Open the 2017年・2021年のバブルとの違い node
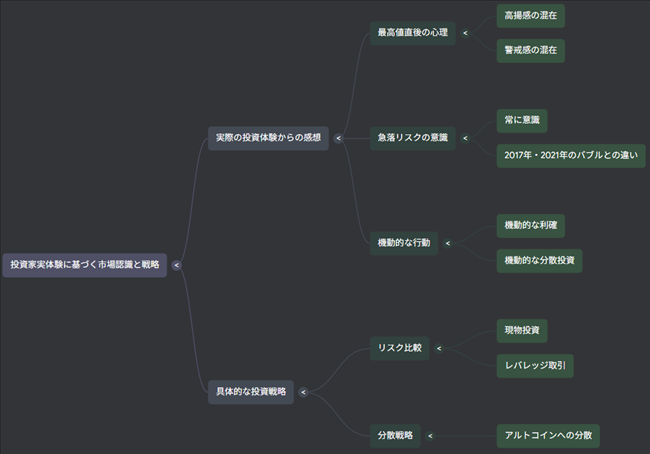The width and height of the screenshot is (650, 454). point(571,155)
